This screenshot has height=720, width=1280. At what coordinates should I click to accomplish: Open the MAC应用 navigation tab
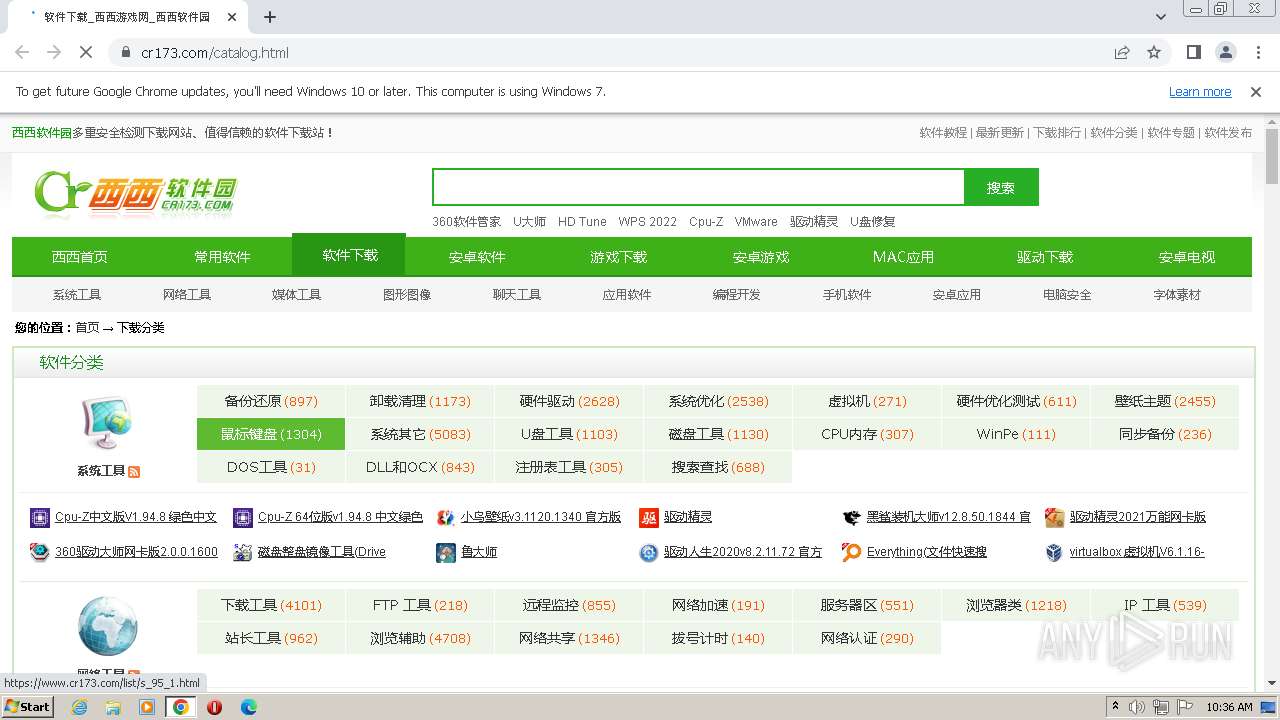coord(903,257)
